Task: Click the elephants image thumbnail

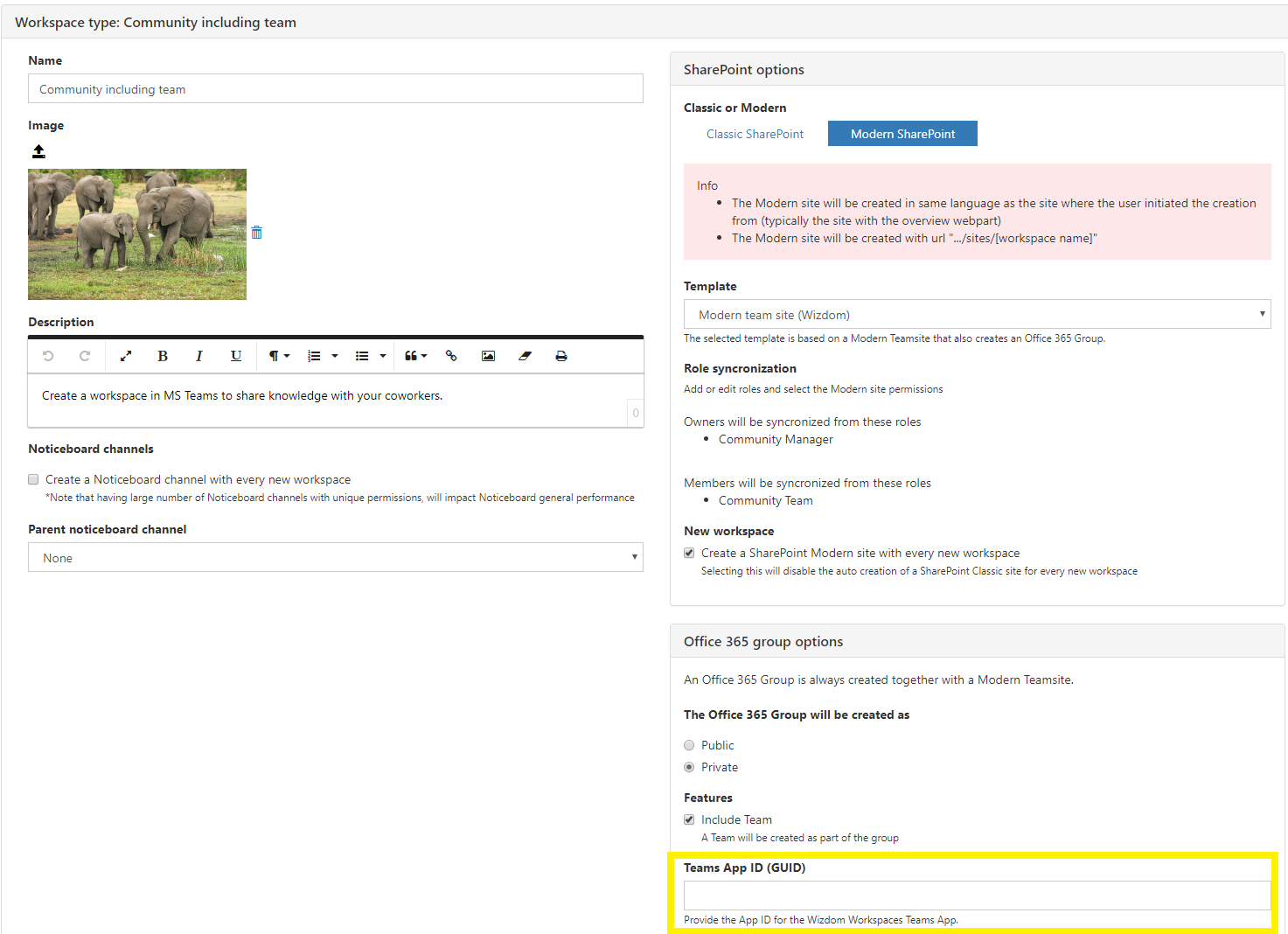Action: tap(137, 234)
